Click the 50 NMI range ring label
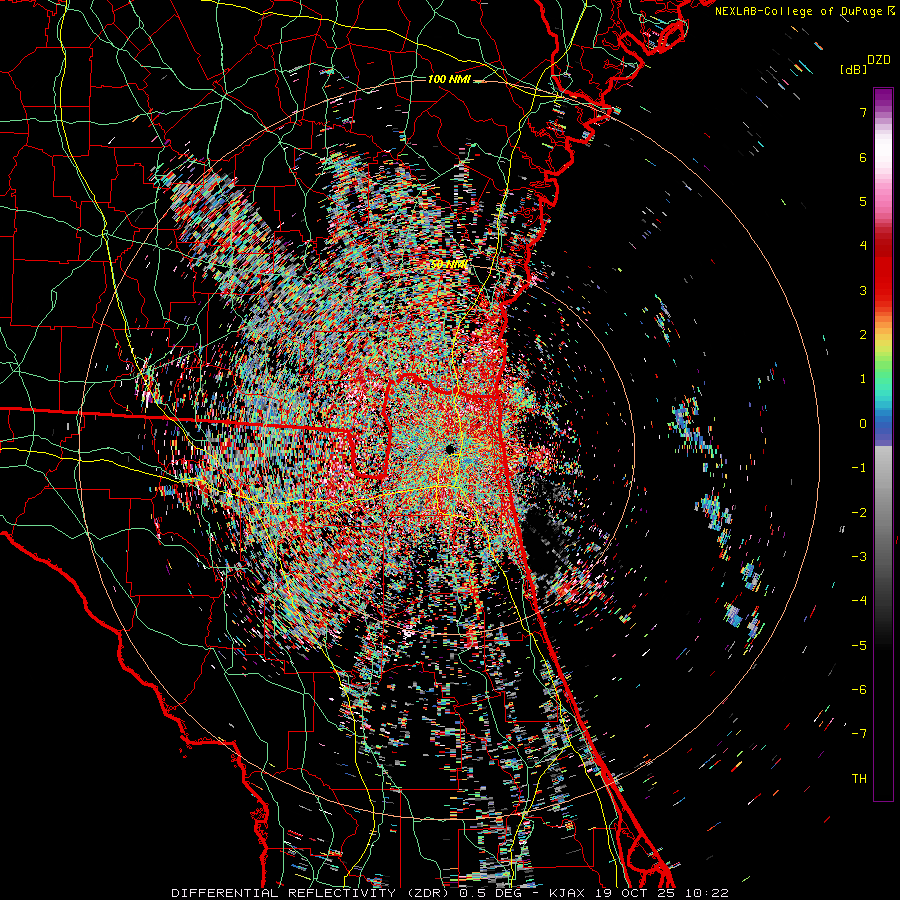 [449, 265]
